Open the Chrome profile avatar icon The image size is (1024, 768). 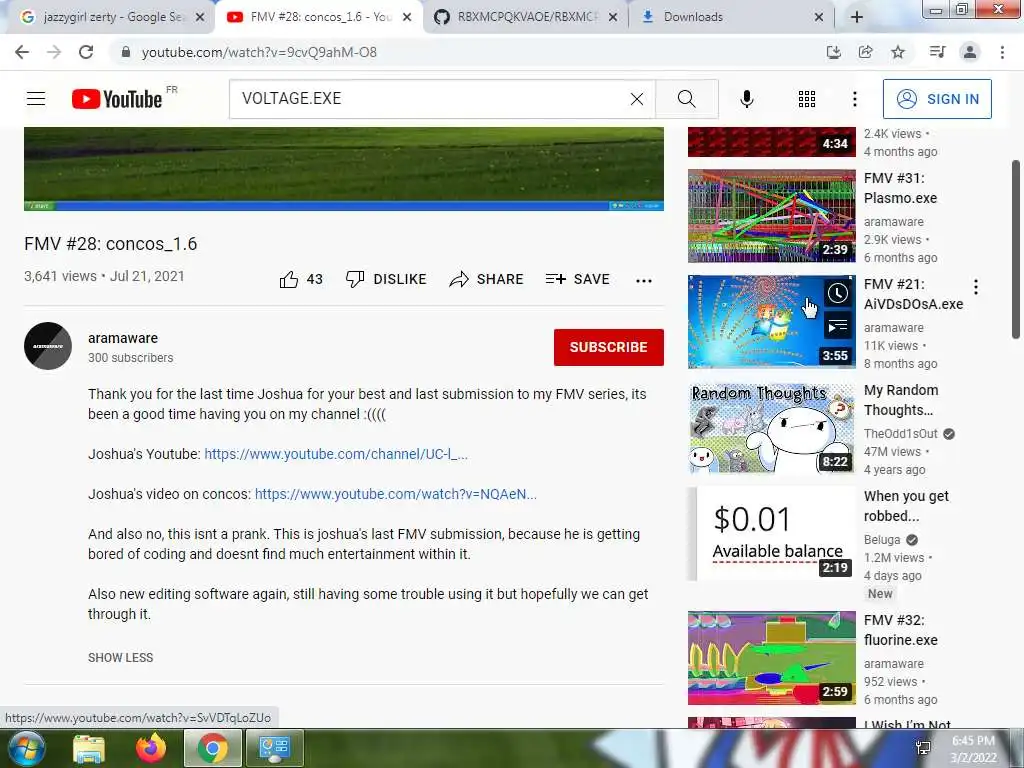tap(970, 52)
